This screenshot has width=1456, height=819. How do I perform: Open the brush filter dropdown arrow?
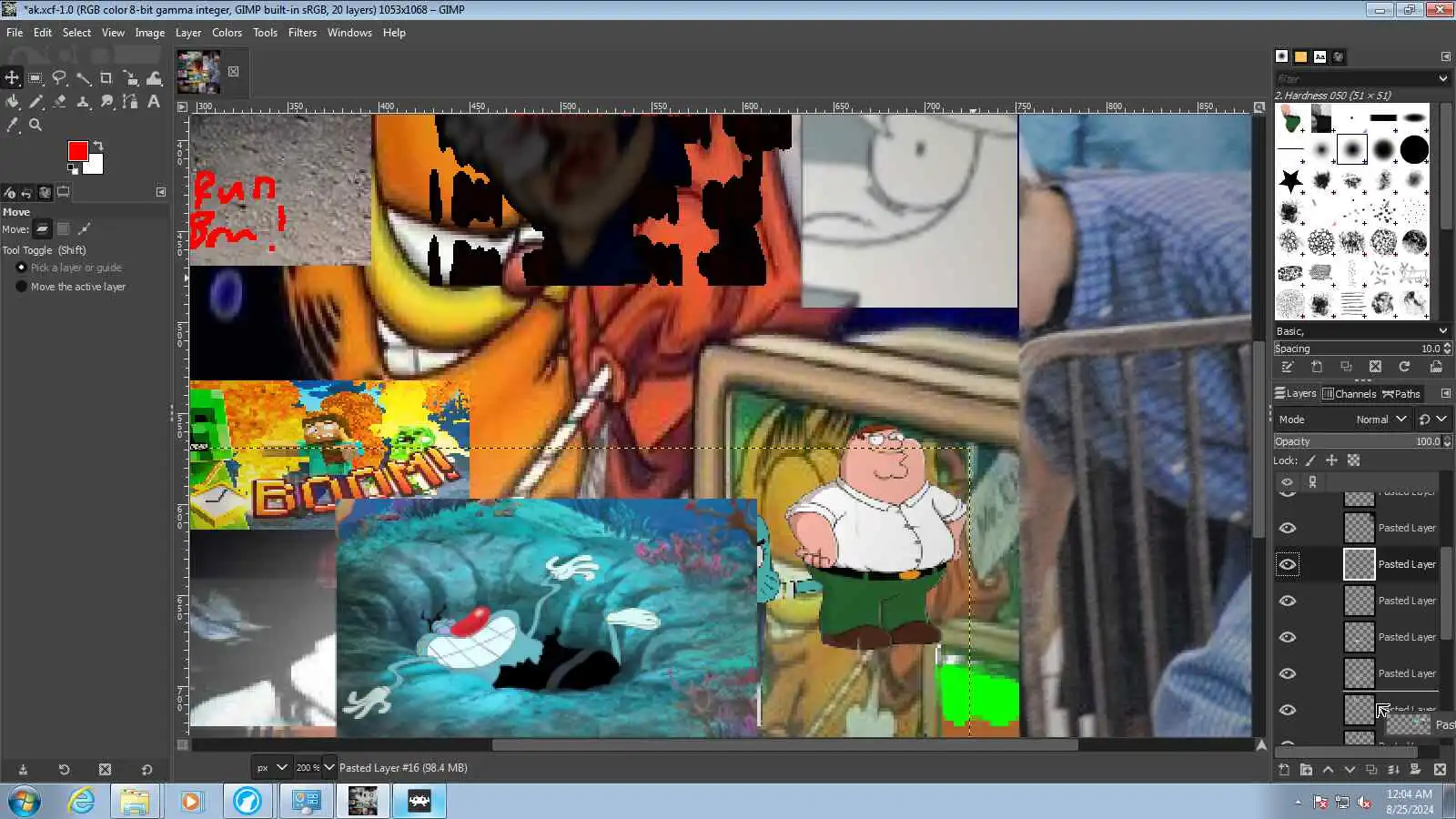tap(1442, 79)
